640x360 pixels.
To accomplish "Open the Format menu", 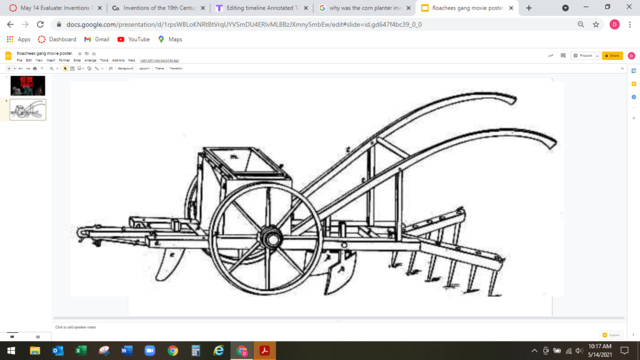I will click(x=64, y=60).
